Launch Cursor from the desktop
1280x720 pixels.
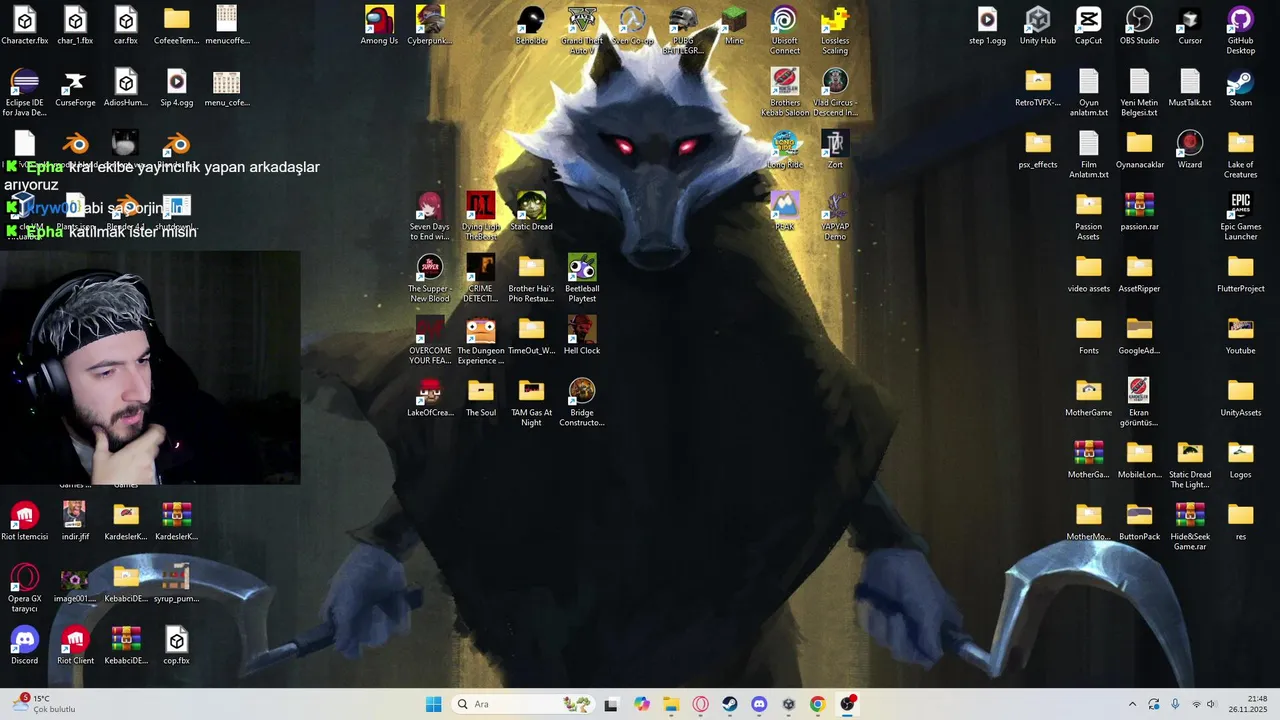click(1190, 26)
